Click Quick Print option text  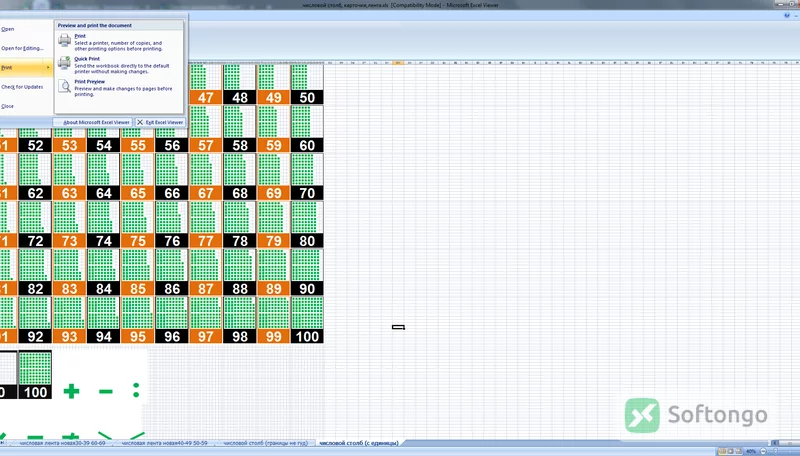pos(87,59)
